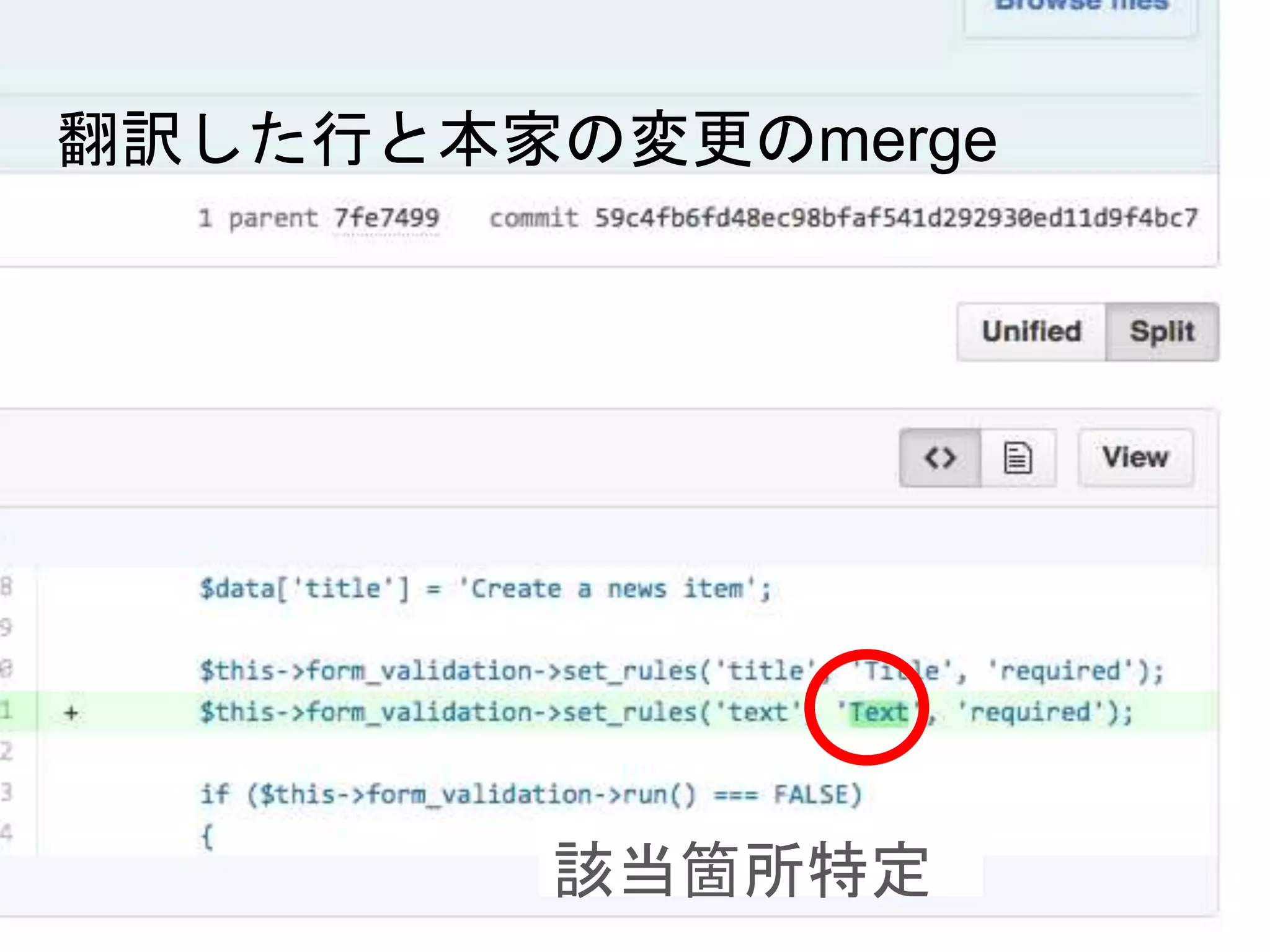Click the line "$data['title'] = 'Create a news item';"
1270x952 pixels.
tap(486, 589)
